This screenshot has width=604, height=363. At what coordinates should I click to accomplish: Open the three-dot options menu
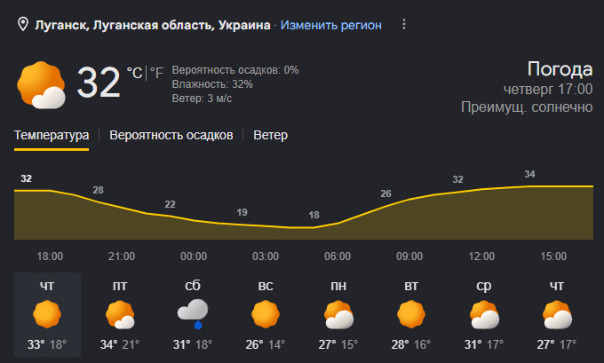(404, 24)
